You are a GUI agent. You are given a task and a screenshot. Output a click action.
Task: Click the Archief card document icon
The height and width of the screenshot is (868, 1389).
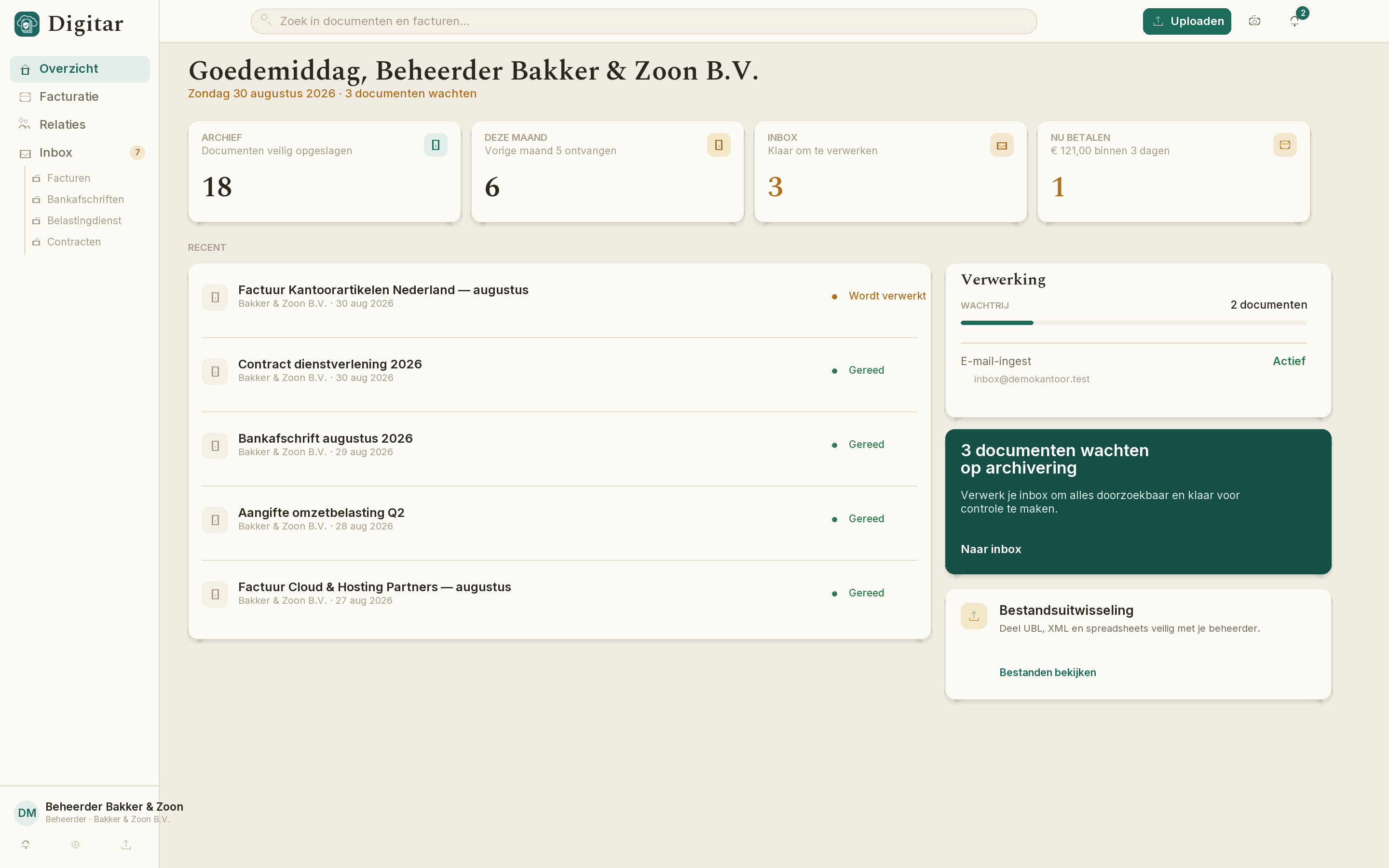click(436, 145)
